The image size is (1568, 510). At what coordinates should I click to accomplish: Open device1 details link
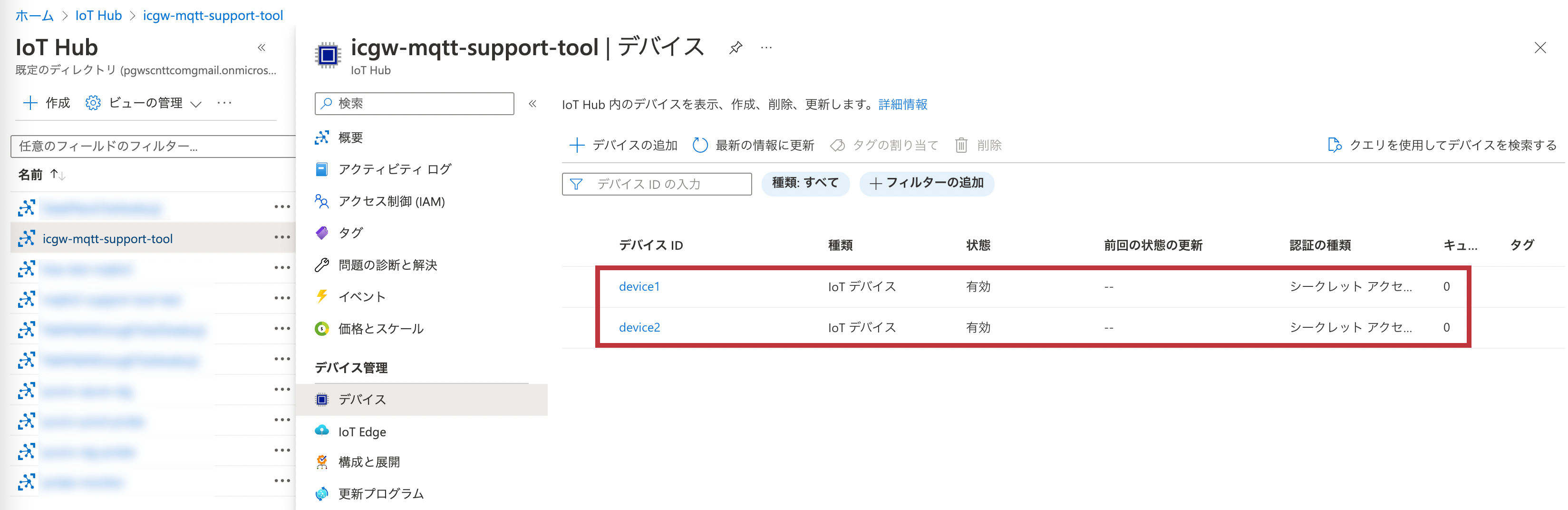[x=639, y=286]
